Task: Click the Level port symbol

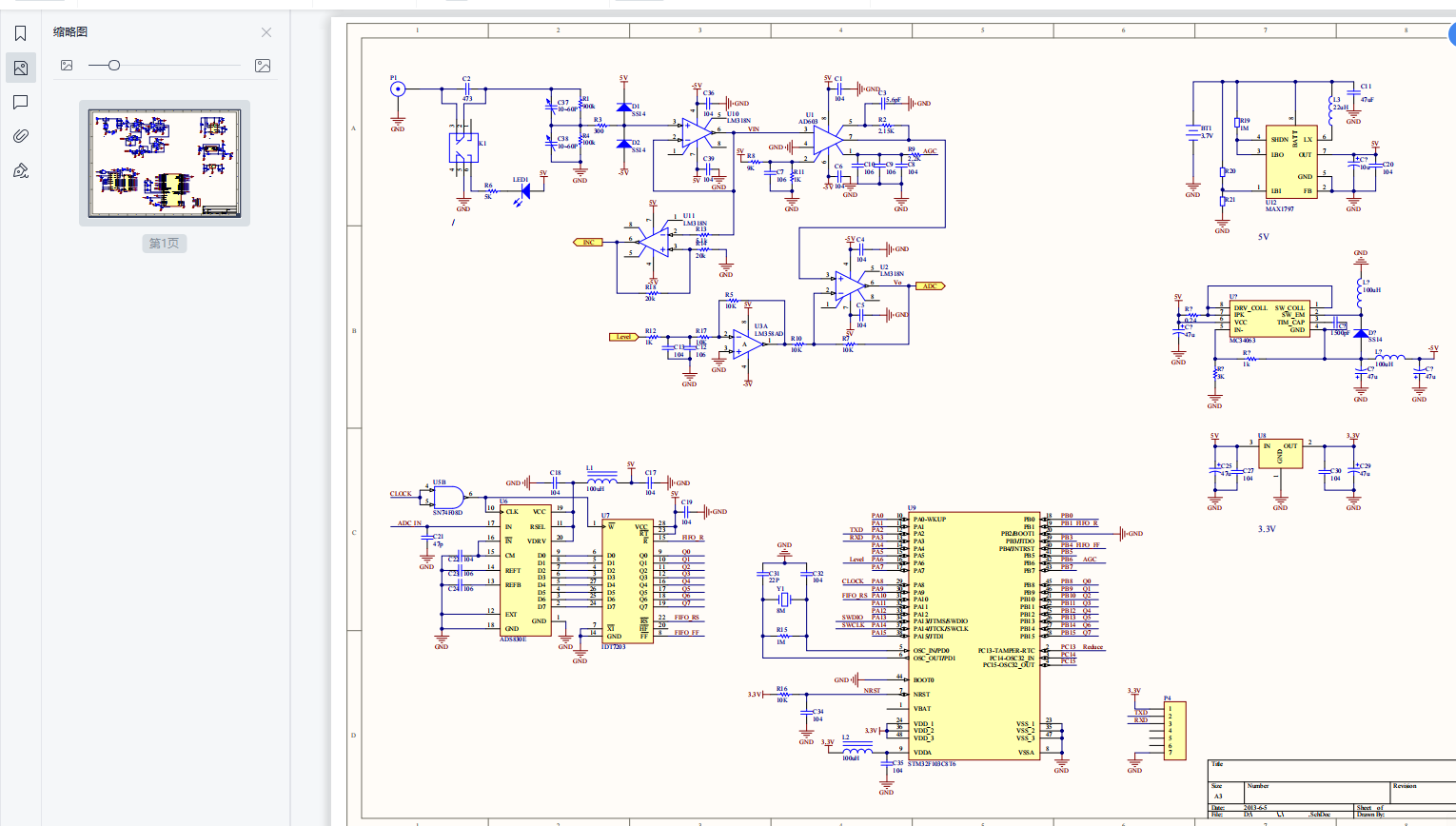Action: 623,337
